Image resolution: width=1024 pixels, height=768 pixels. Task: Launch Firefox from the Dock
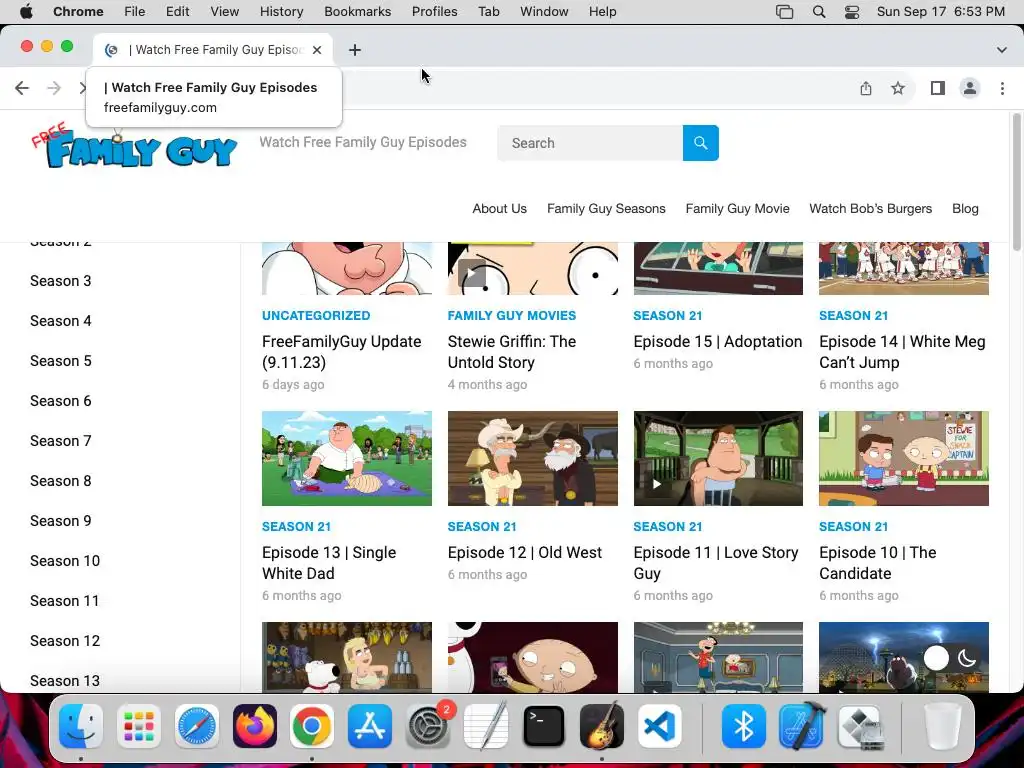click(255, 726)
